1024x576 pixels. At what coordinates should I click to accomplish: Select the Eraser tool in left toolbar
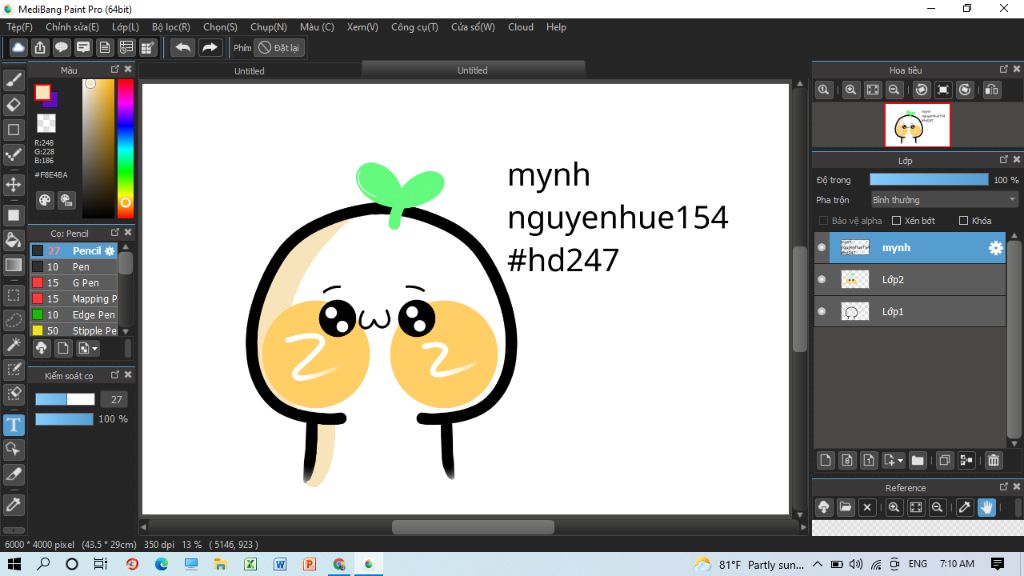(x=14, y=104)
